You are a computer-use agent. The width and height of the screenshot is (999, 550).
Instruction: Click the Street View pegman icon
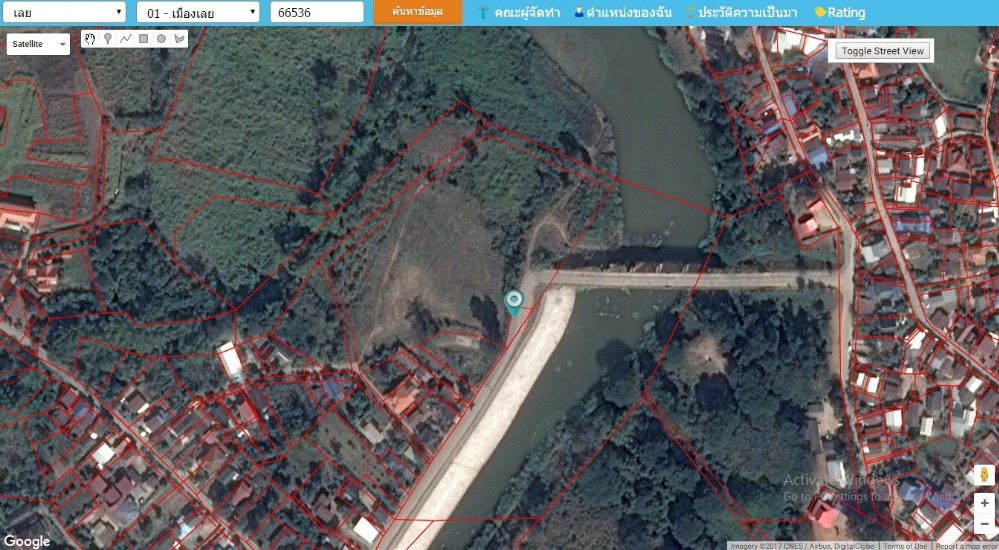coord(984,474)
